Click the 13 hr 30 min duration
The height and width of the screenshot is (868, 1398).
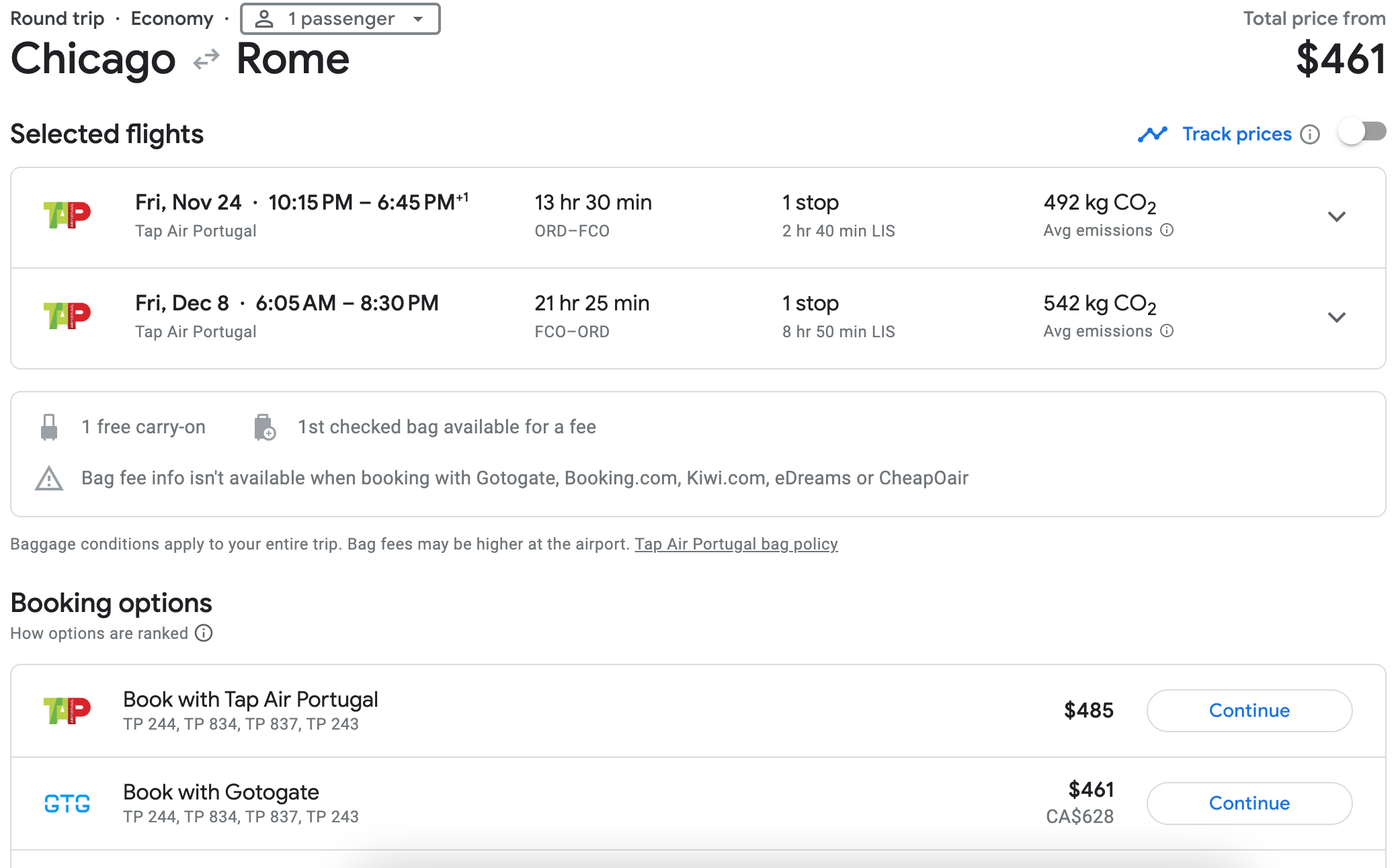pos(593,202)
